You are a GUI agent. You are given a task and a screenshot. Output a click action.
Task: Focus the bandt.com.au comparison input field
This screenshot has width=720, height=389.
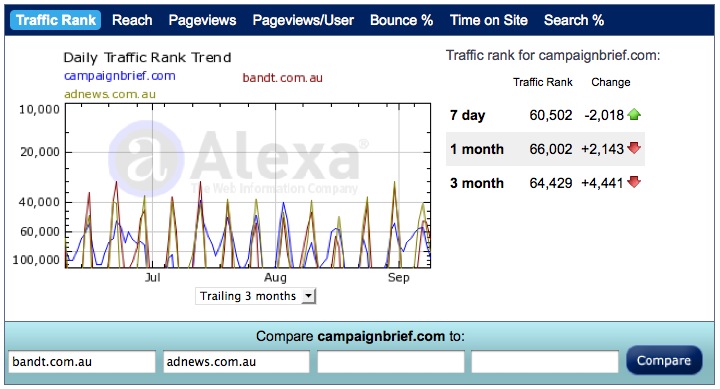82,362
